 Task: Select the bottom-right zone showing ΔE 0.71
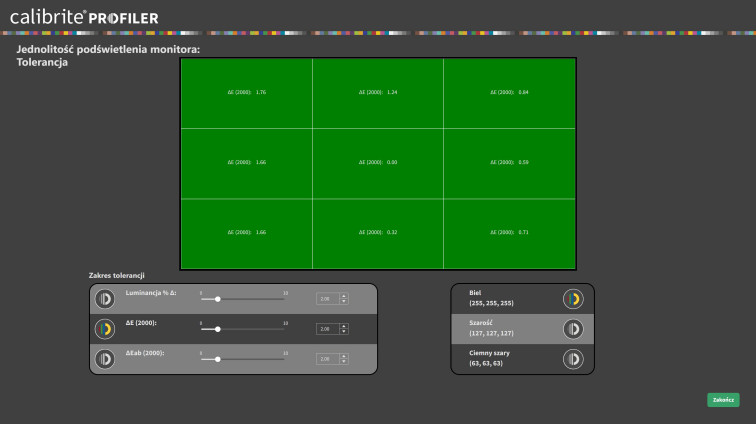tap(509, 233)
